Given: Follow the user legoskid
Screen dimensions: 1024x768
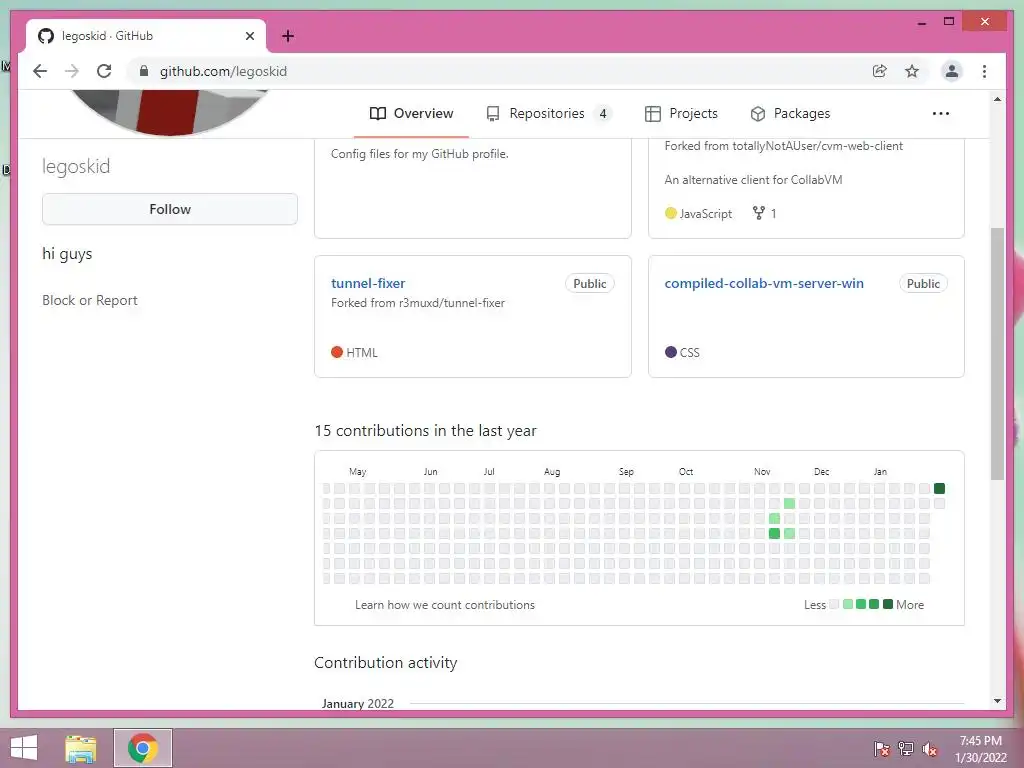Looking at the screenshot, I should click(170, 209).
